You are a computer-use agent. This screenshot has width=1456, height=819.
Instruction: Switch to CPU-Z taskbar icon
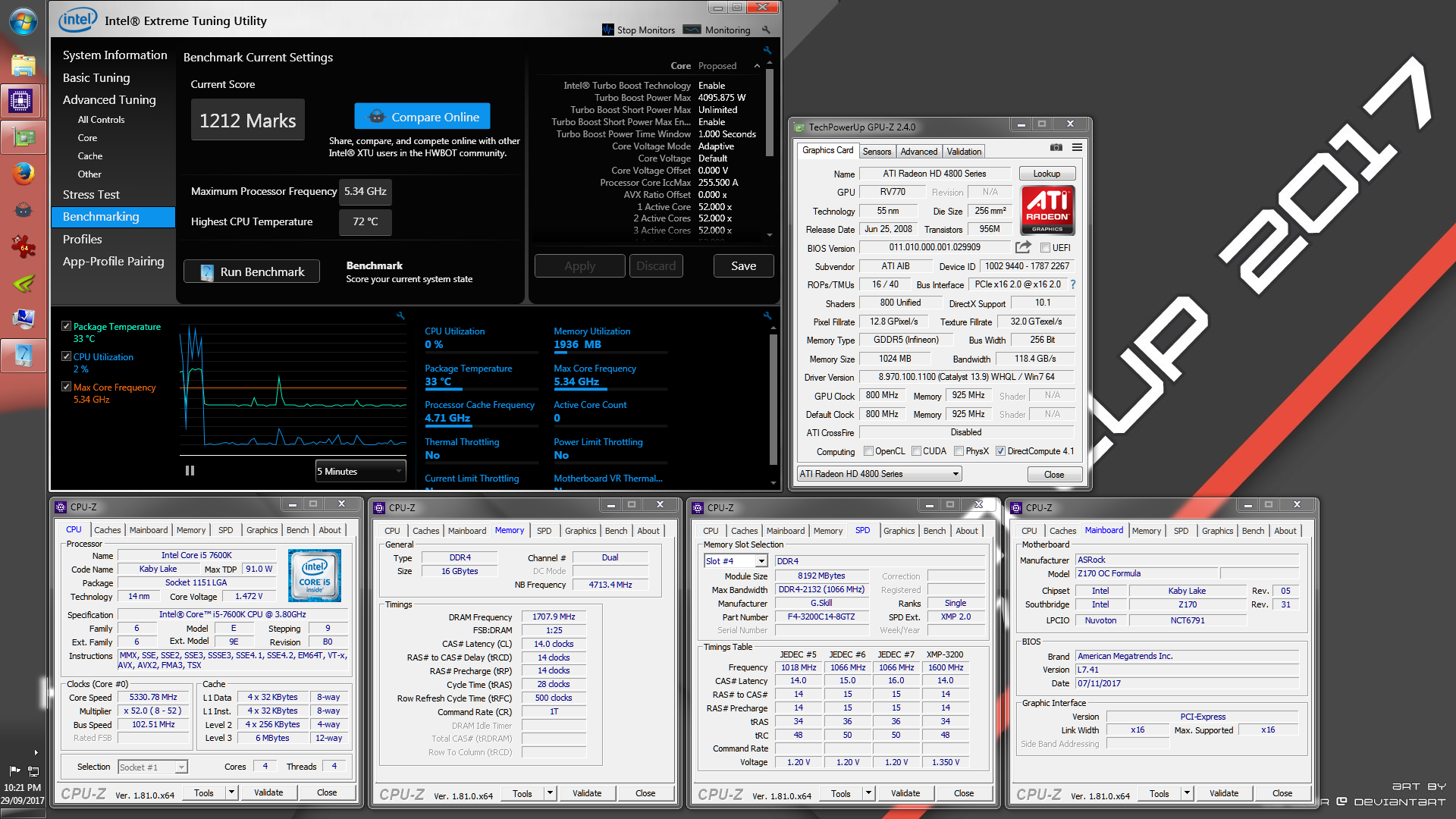pyautogui.click(x=20, y=100)
